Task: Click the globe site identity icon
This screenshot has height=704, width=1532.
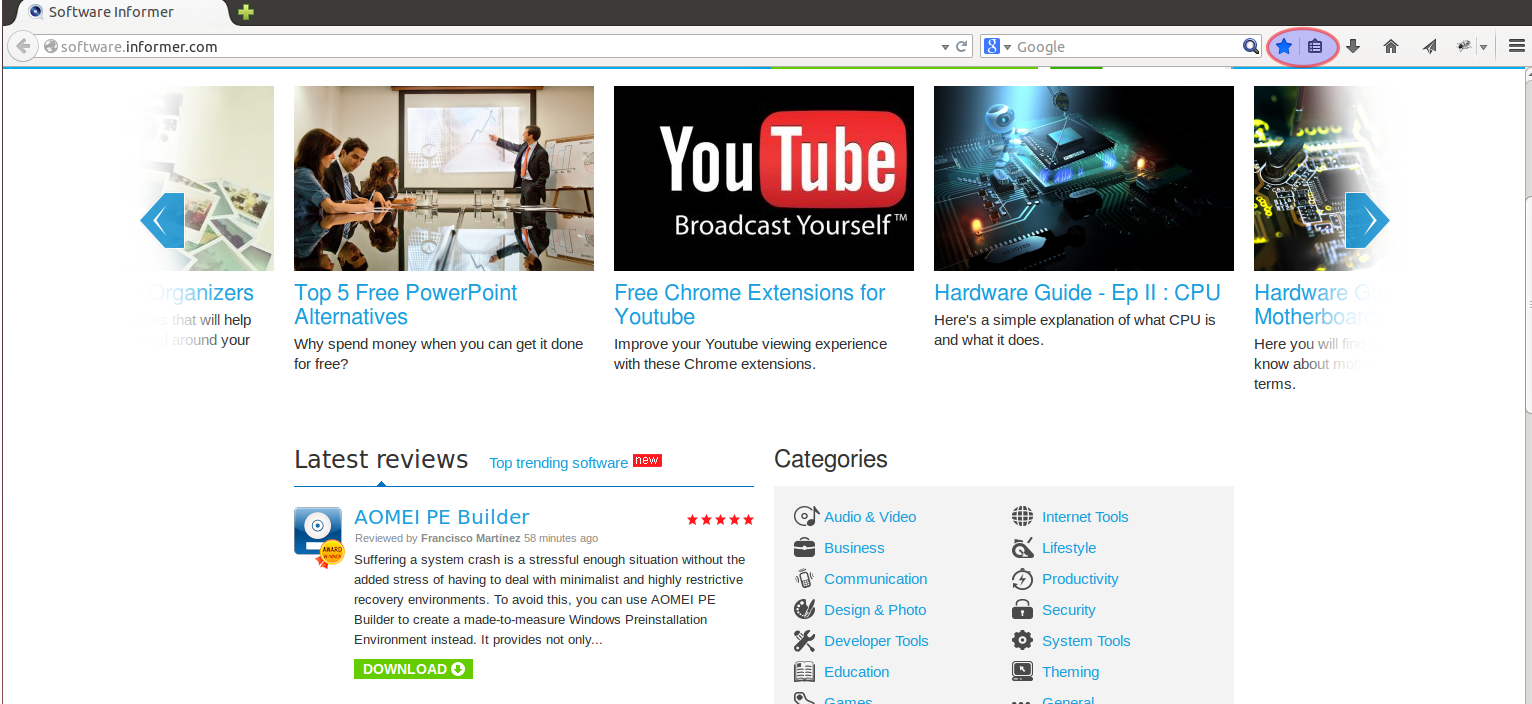Action: pos(51,46)
